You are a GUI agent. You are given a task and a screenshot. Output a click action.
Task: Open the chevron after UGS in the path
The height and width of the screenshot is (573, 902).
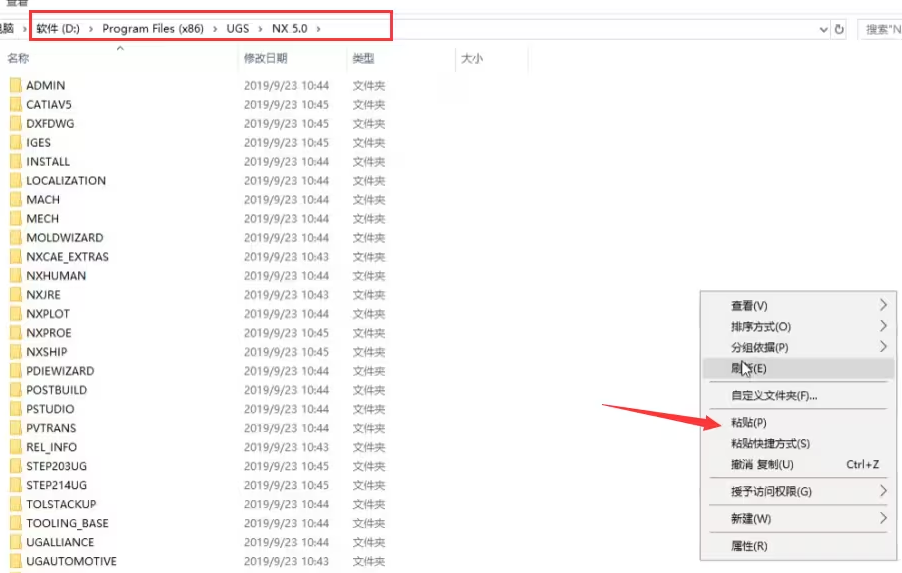point(261,29)
